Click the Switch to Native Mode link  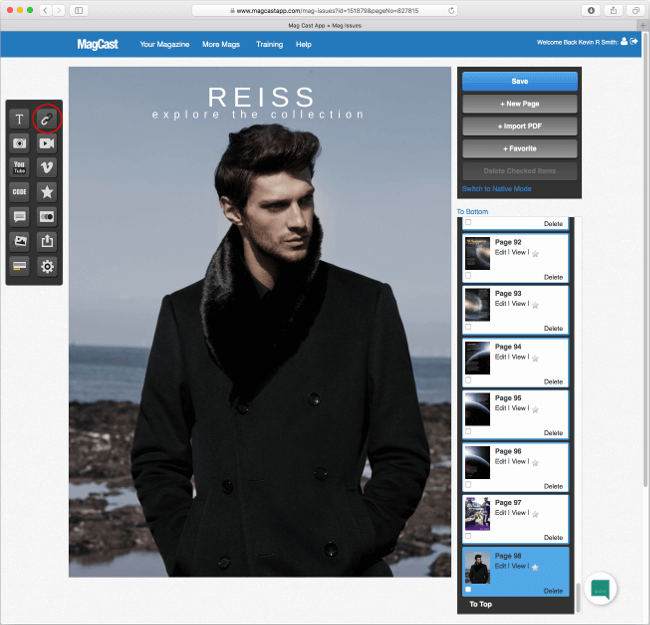(497, 189)
